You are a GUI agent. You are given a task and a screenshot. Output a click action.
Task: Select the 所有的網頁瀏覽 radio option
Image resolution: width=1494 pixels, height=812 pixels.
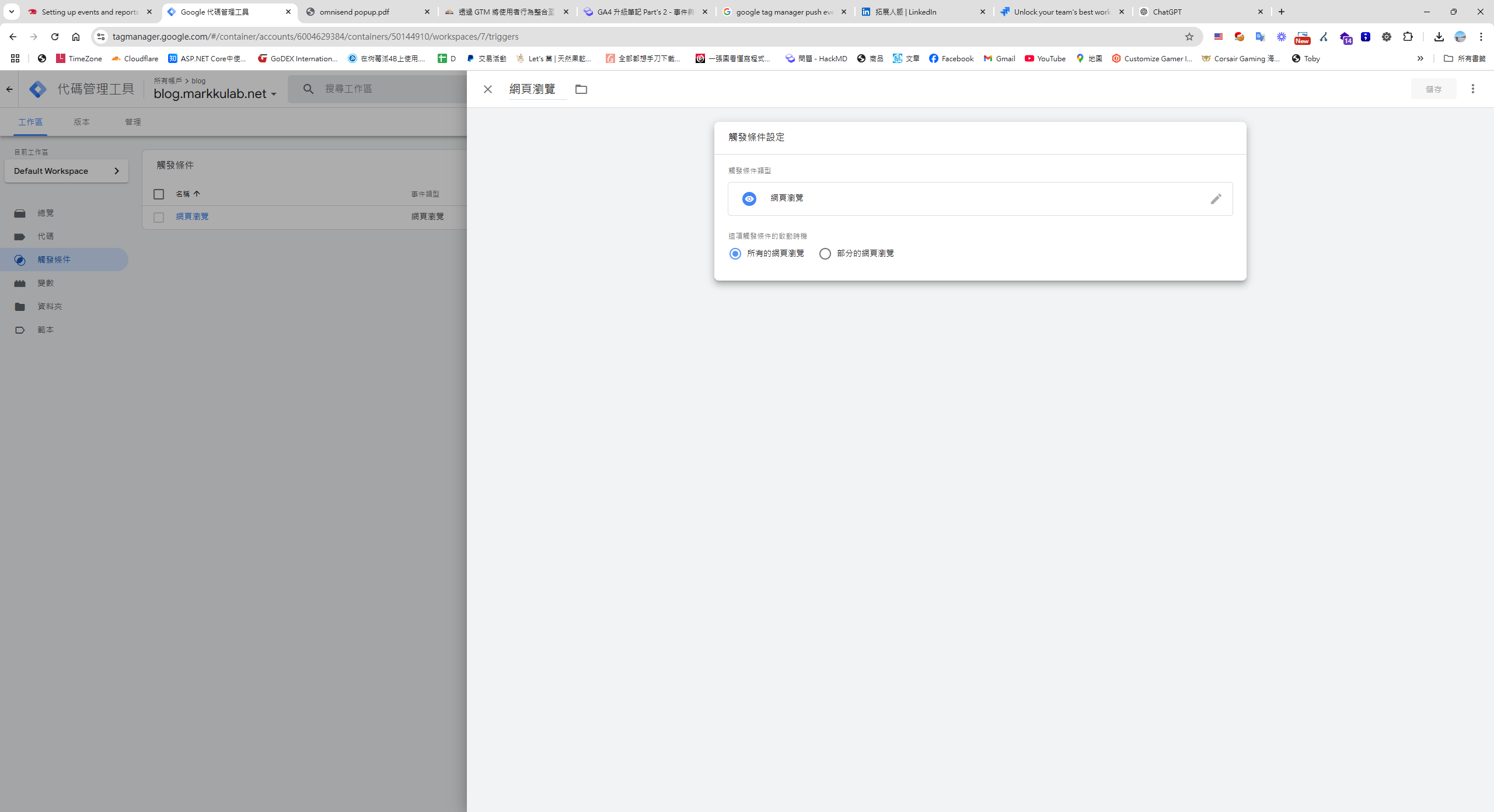click(735, 253)
